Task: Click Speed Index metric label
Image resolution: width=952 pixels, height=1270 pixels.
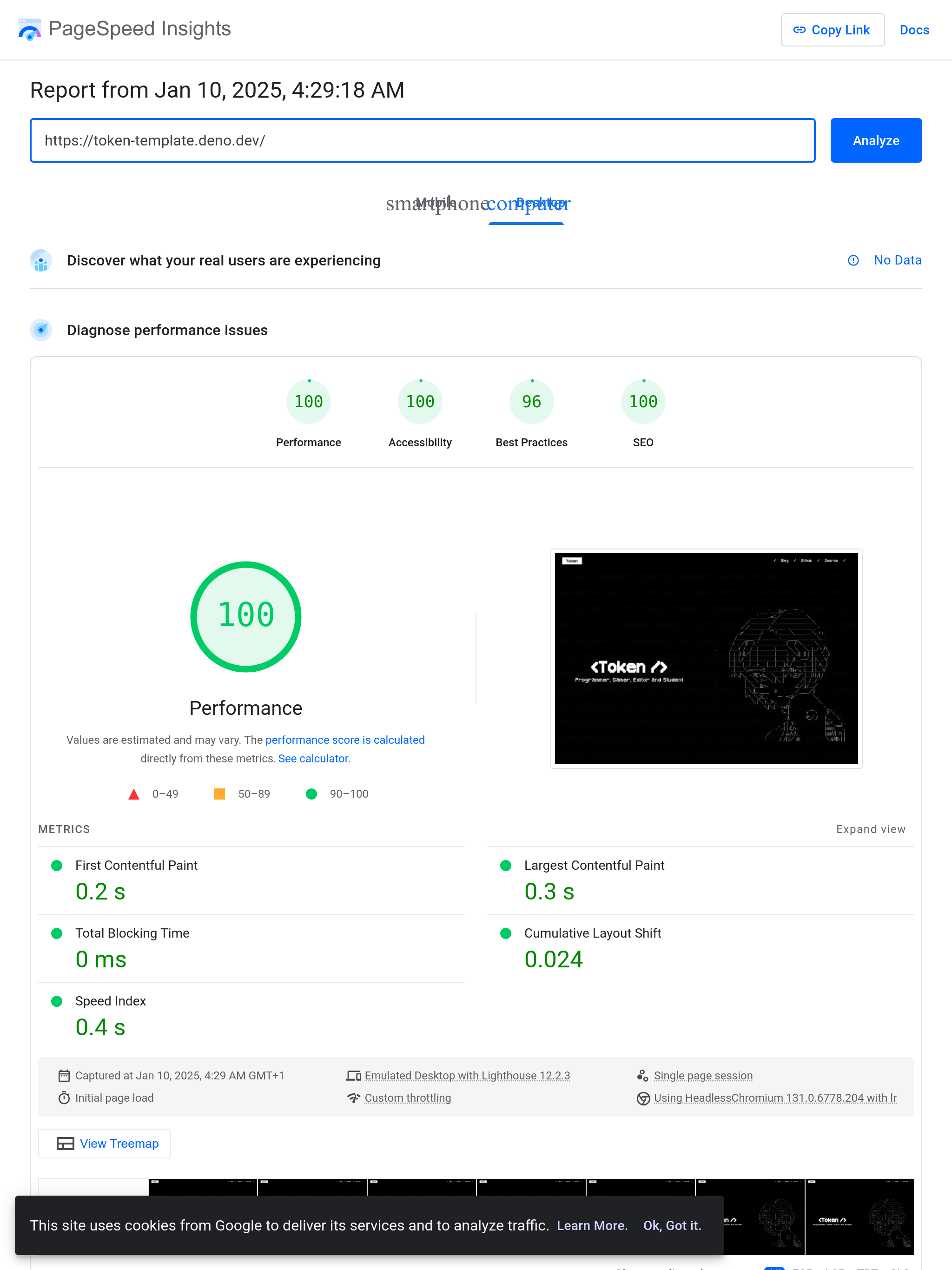Action: coord(110,1001)
